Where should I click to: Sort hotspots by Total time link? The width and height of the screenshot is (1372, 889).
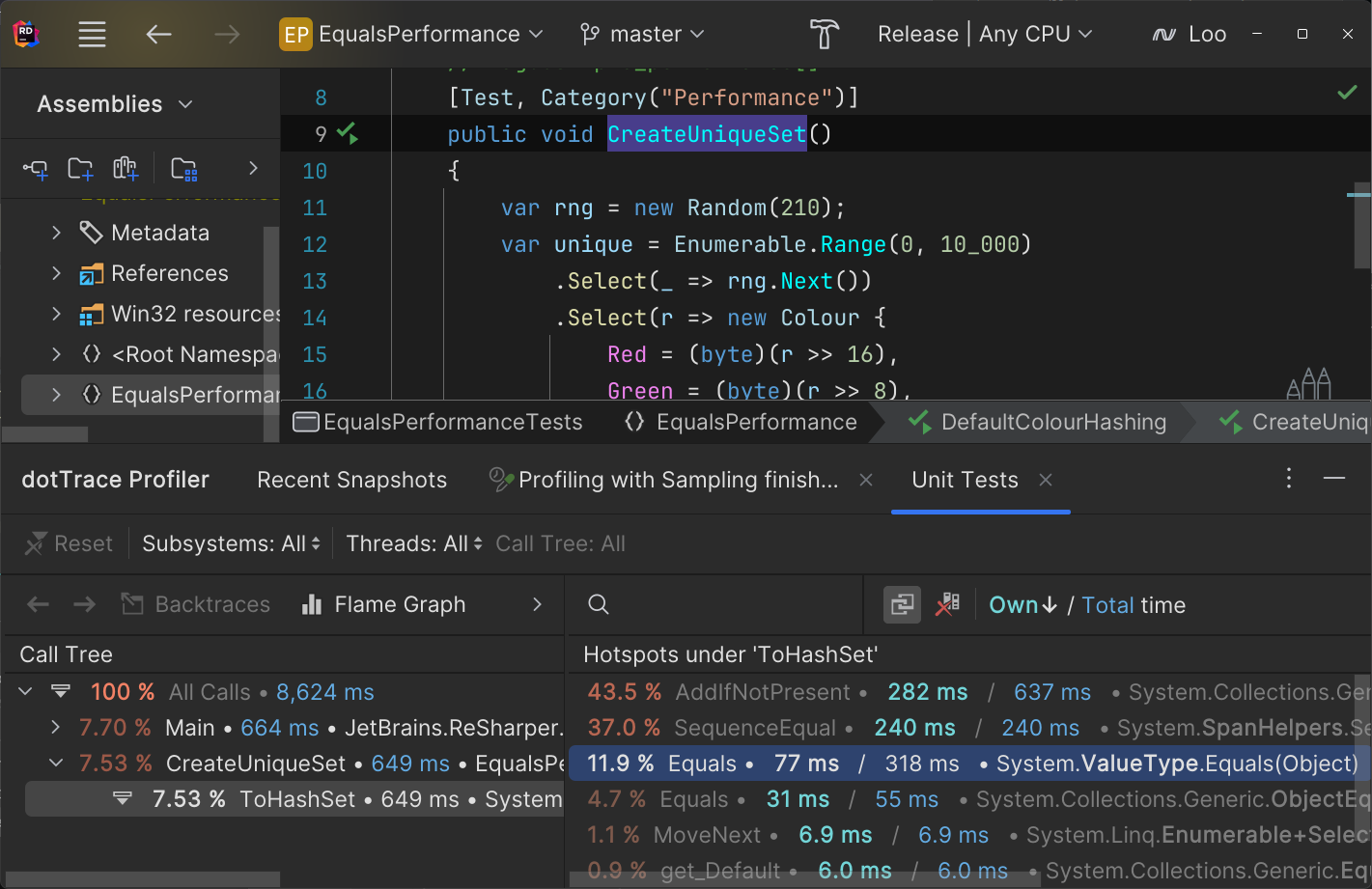point(1107,605)
